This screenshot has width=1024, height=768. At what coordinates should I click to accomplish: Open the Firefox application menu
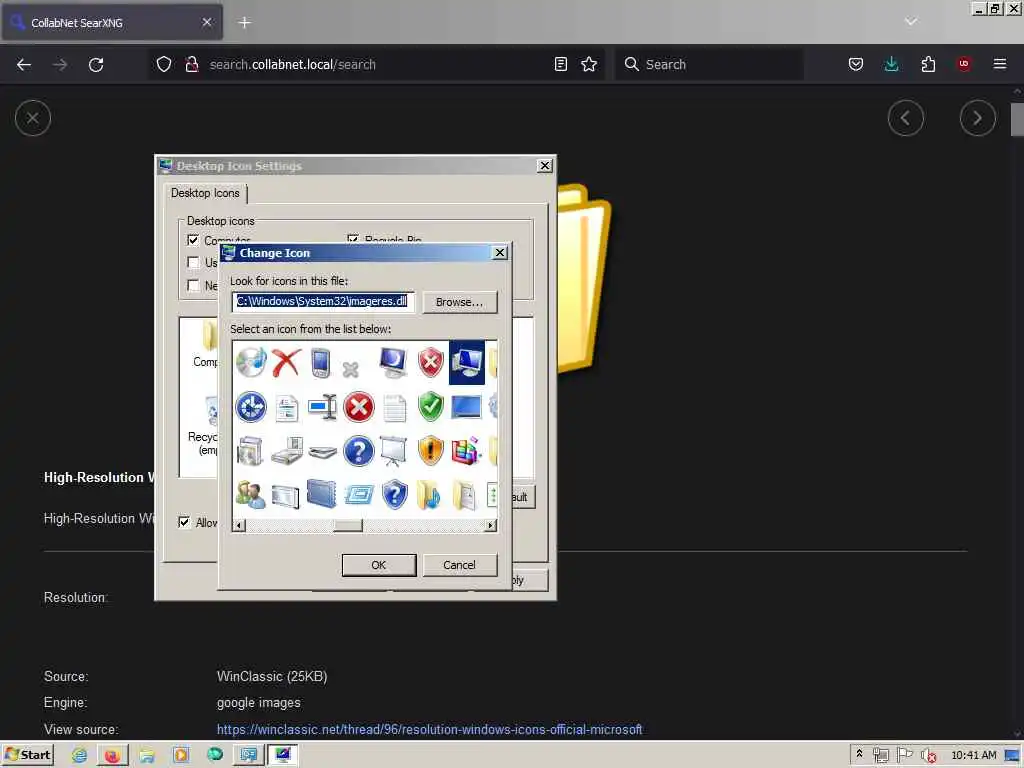(1000, 64)
